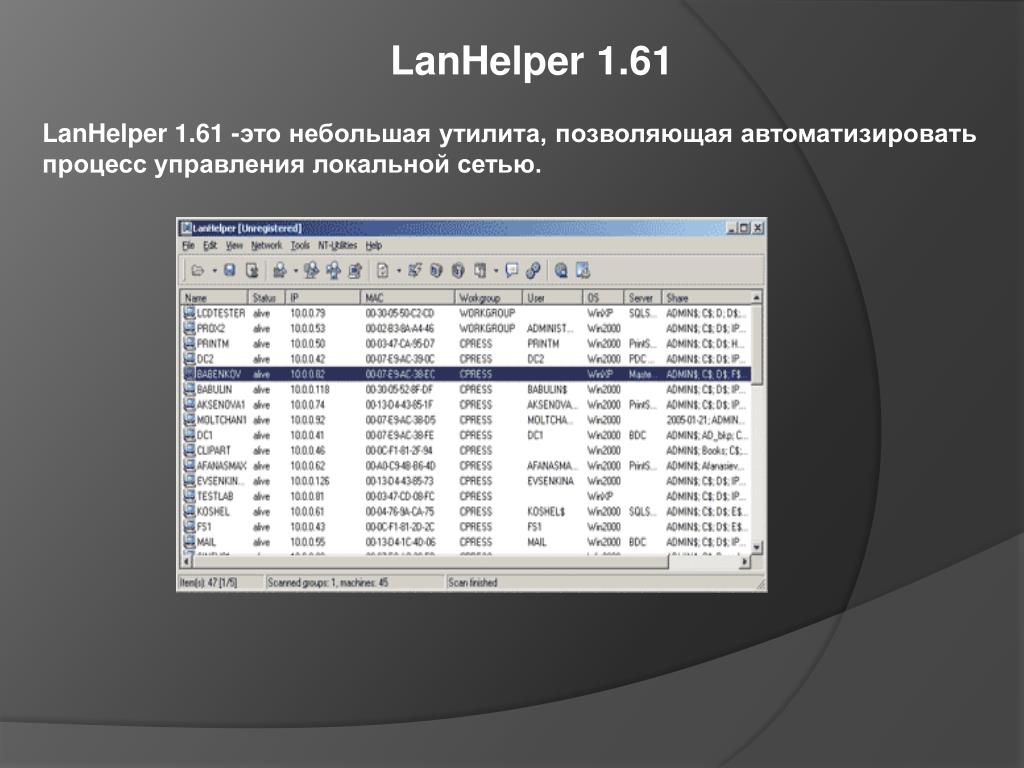
Task: Click the vertical scrollbar down arrow
Action: click(x=757, y=547)
